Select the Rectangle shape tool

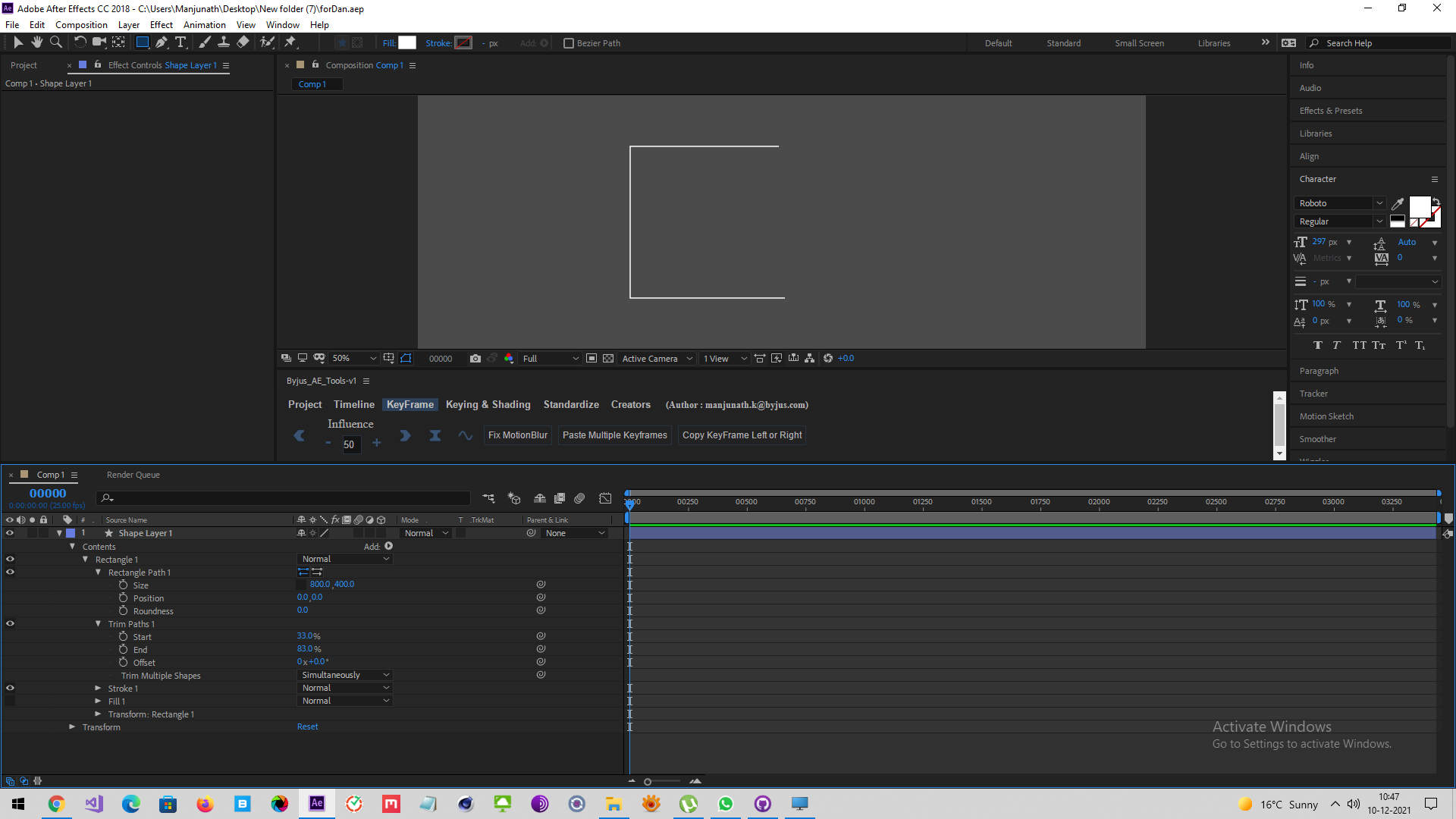coord(142,42)
